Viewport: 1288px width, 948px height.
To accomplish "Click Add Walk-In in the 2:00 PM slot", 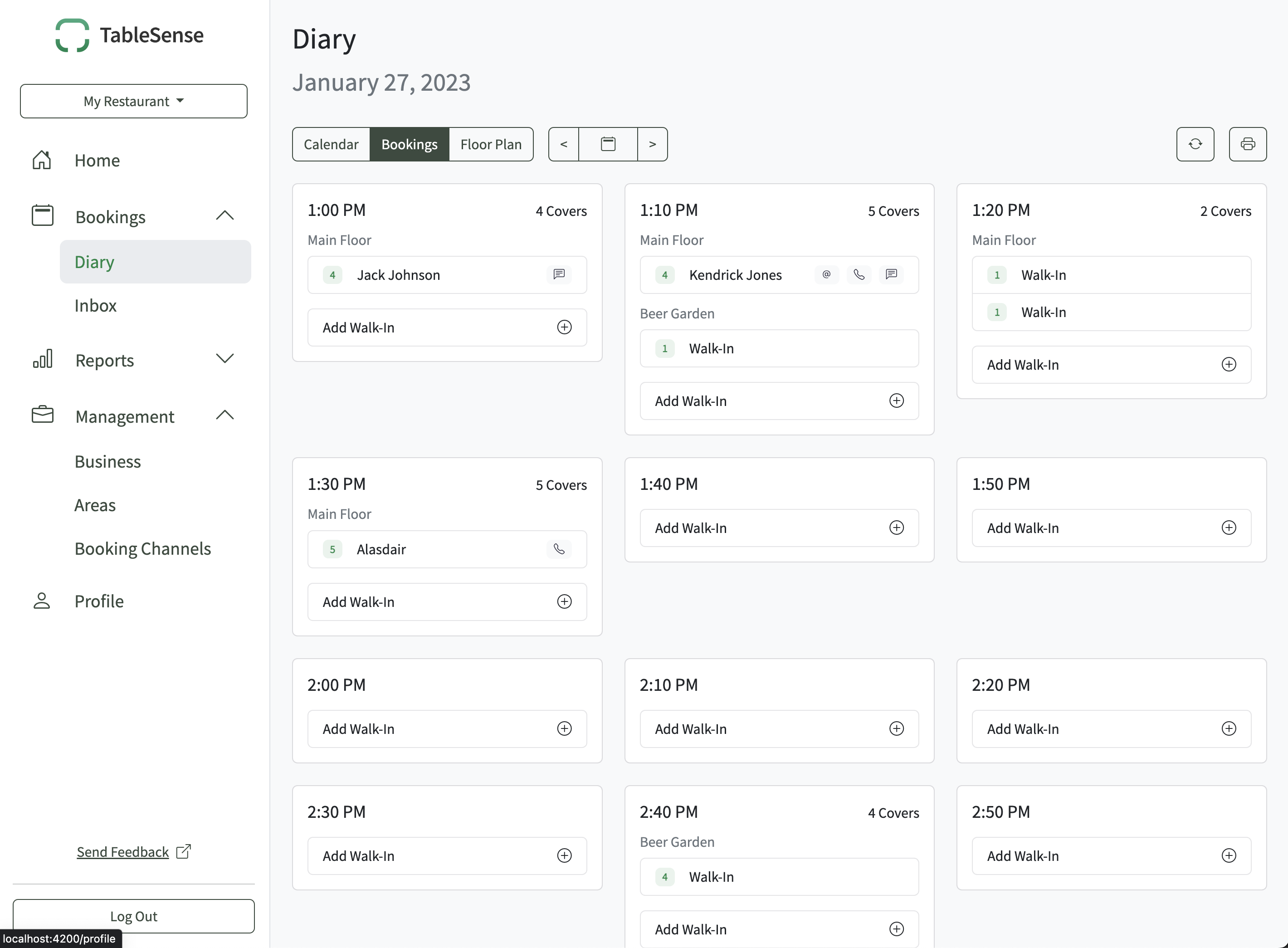I will [447, 728].
